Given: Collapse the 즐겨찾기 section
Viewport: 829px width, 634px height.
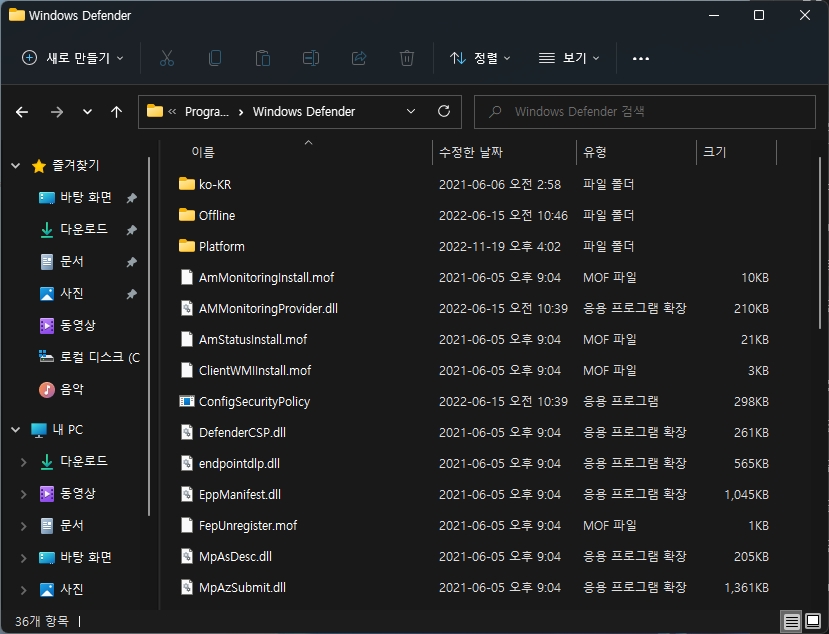Looking at the screenshot, I should (16, 166).
